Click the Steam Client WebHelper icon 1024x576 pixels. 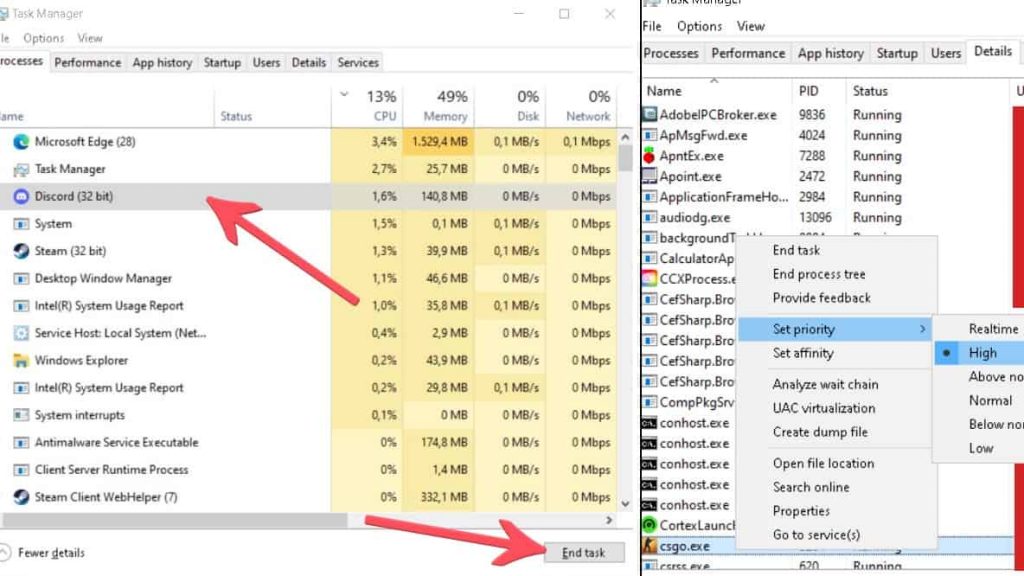point(21,497)
